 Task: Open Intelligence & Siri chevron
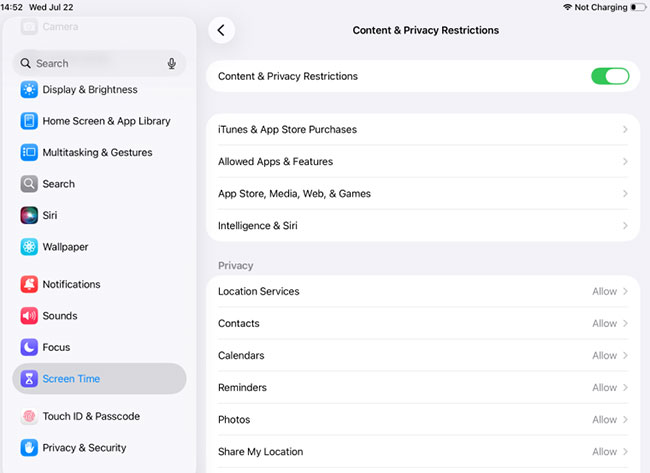coord(625,226)
